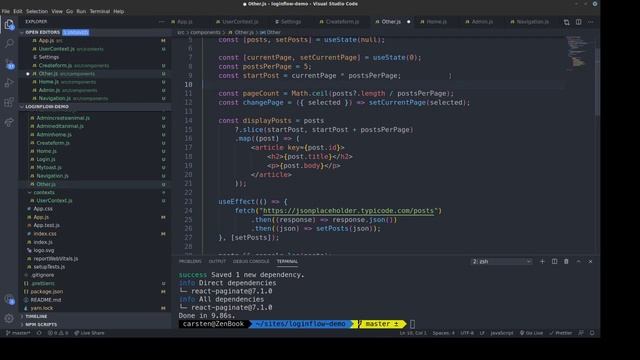640x360 pixels.
Task: Open the File menu
Action: pyautogui.click(x=6, y=11)
